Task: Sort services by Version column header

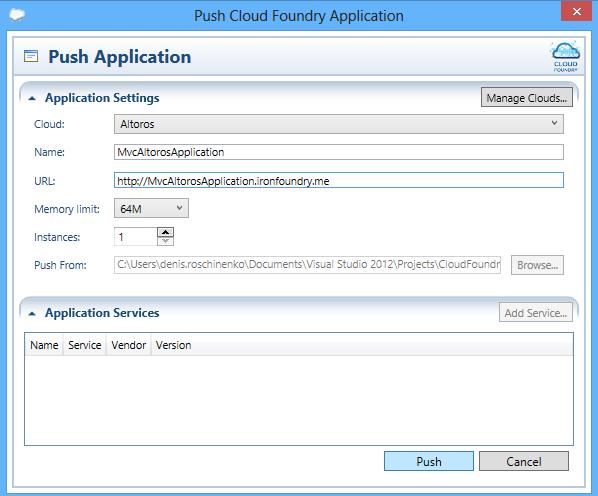Action: (x=173, y=345)
